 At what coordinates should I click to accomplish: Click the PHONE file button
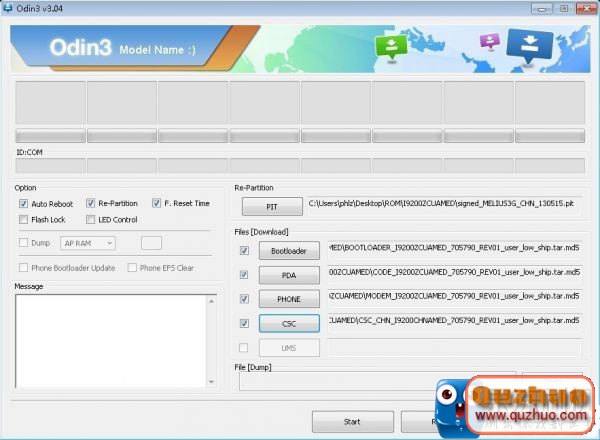point(289,299)
